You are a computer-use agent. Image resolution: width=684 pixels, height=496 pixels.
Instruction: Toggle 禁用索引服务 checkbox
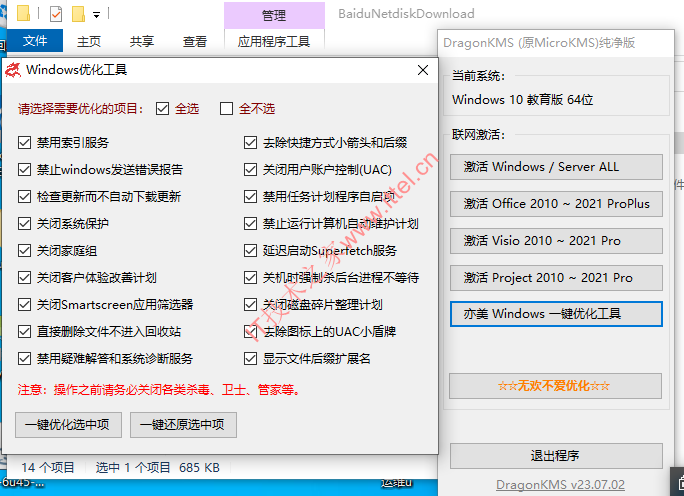point(24,143)
